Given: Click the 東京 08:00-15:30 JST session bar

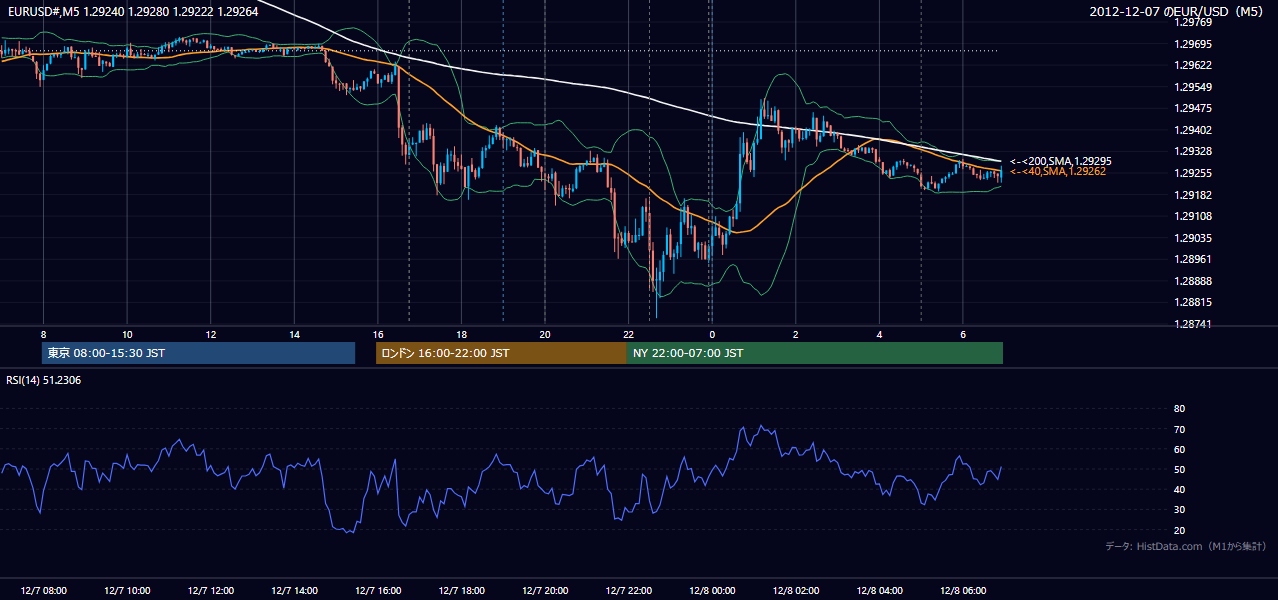Looking at the screenshot, I should pos(199,353).
